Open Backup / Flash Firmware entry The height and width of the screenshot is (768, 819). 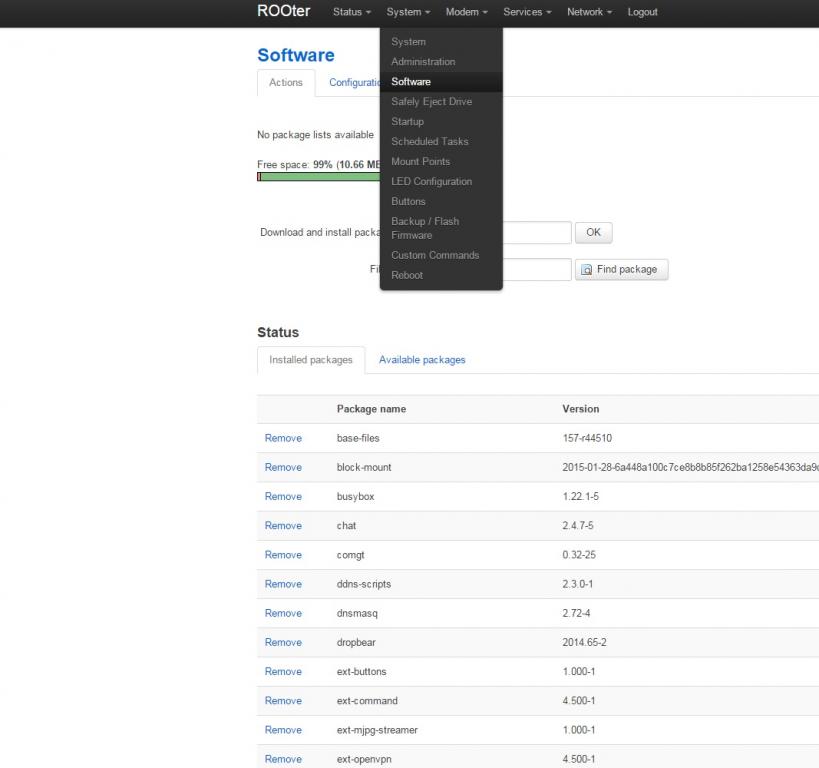(441, 228)
